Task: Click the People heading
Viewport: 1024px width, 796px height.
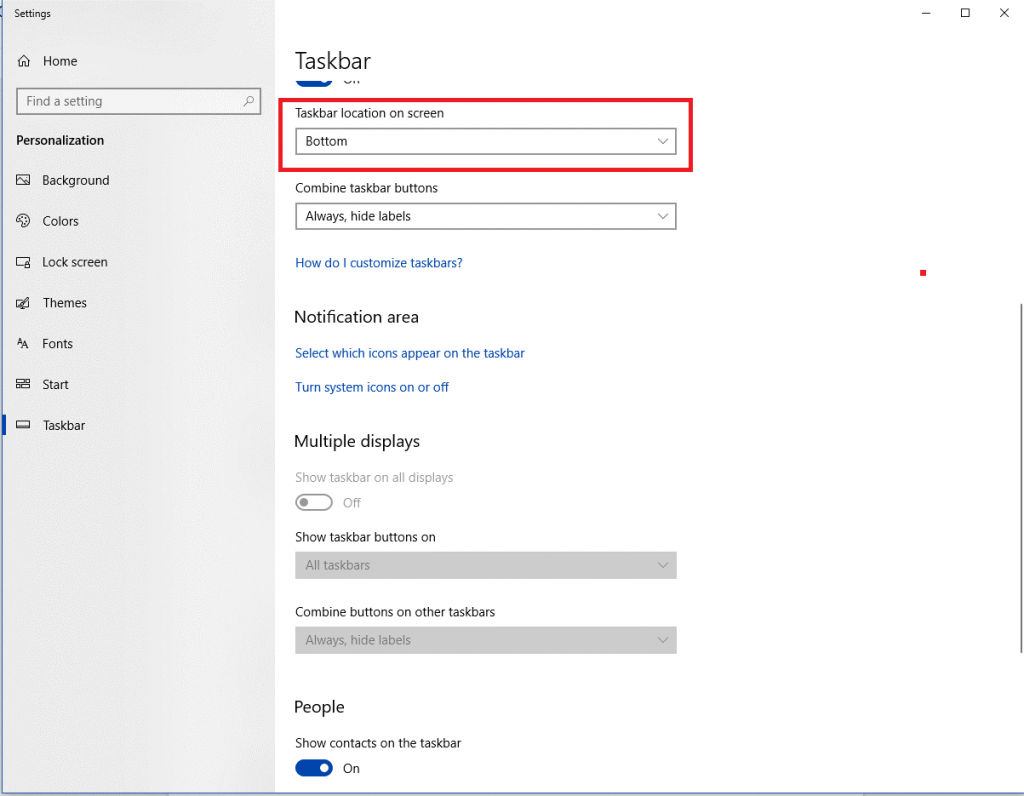Action: pos(319,707)
